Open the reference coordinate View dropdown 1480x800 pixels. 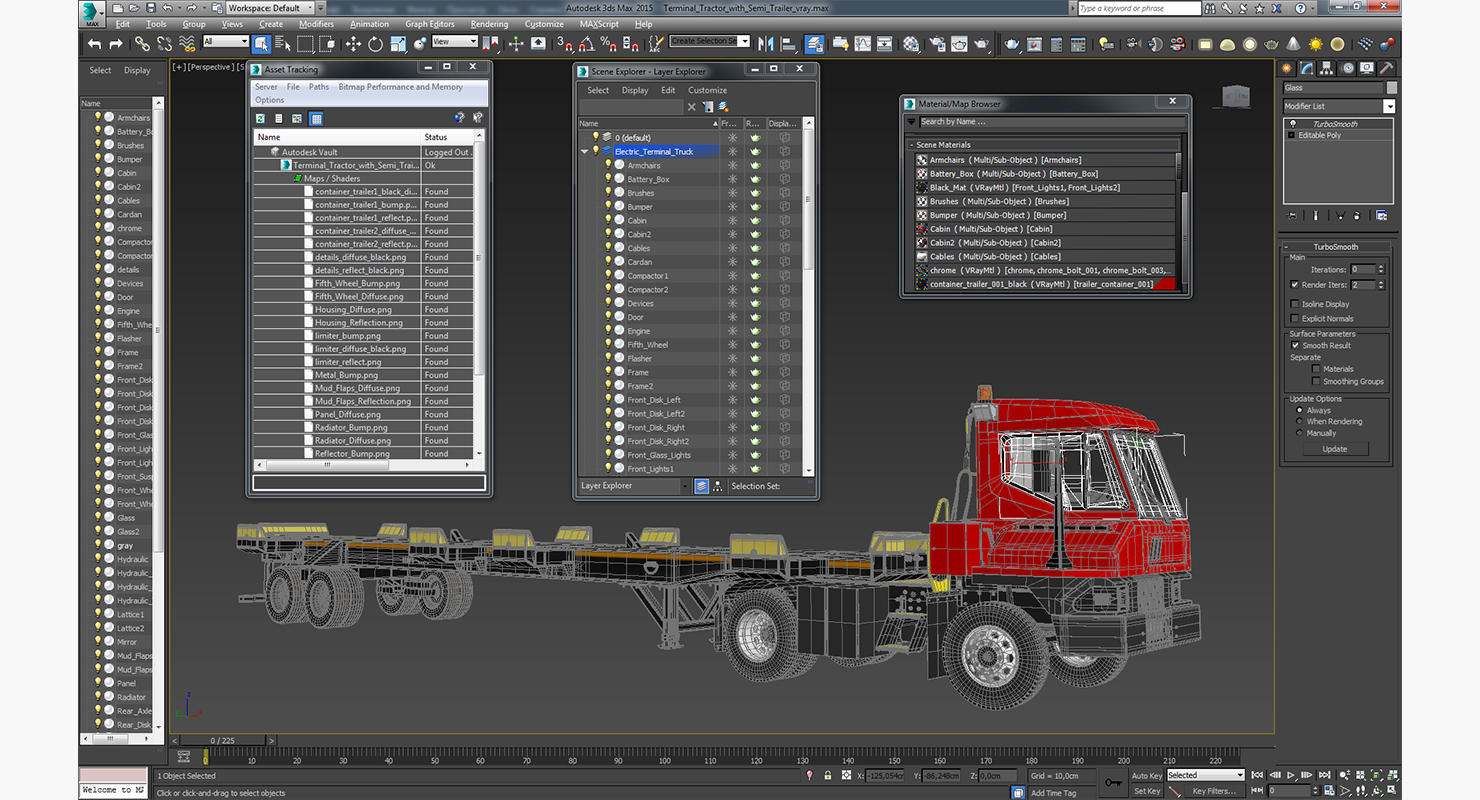click(x=455, y=41)
